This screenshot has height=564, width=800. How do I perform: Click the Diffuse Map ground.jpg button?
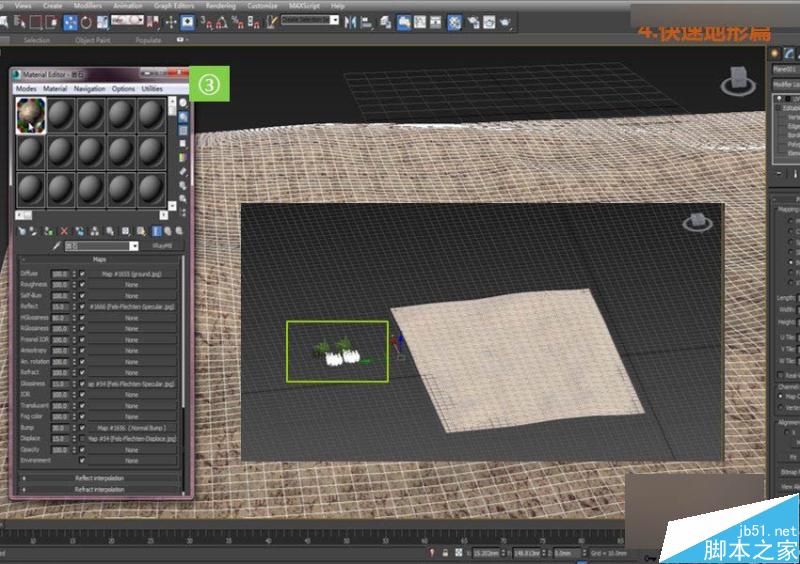tap(131, 273)
